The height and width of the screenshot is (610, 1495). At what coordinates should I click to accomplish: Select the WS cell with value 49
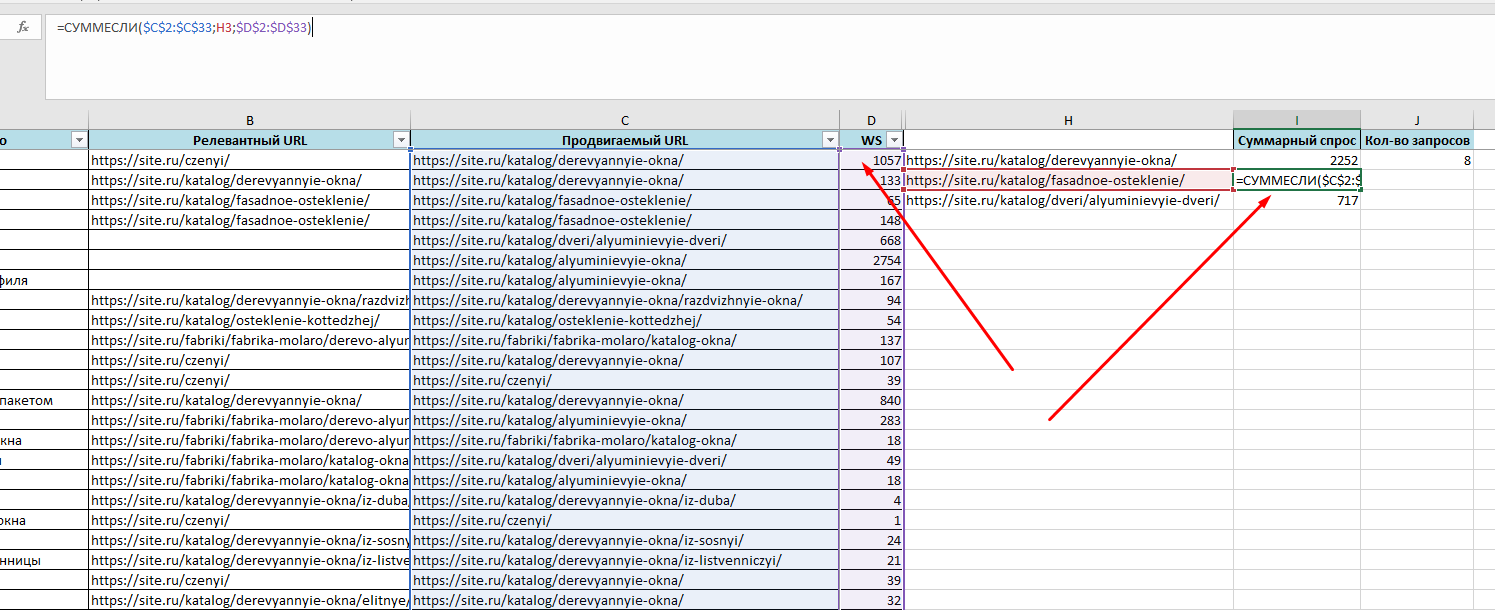click(871, 460)
